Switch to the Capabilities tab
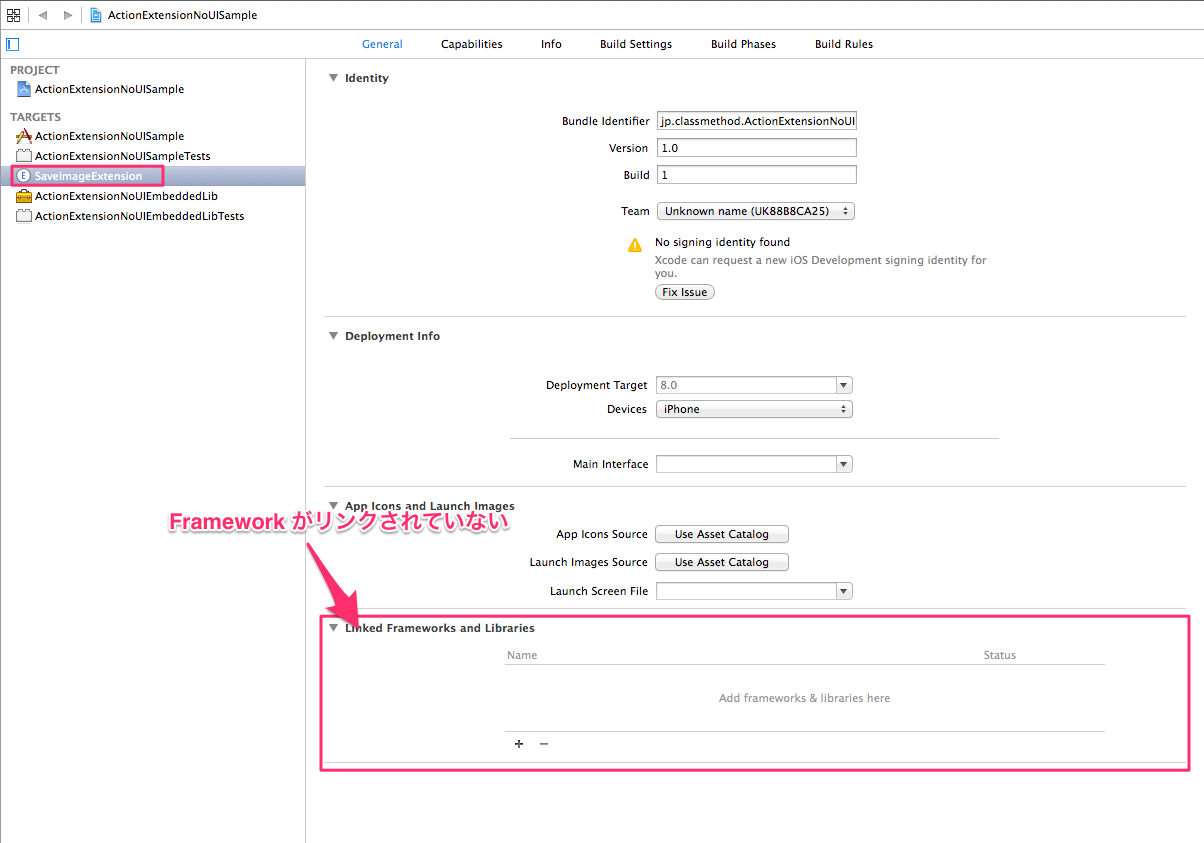1204x843 pixels. coord(471,44)
